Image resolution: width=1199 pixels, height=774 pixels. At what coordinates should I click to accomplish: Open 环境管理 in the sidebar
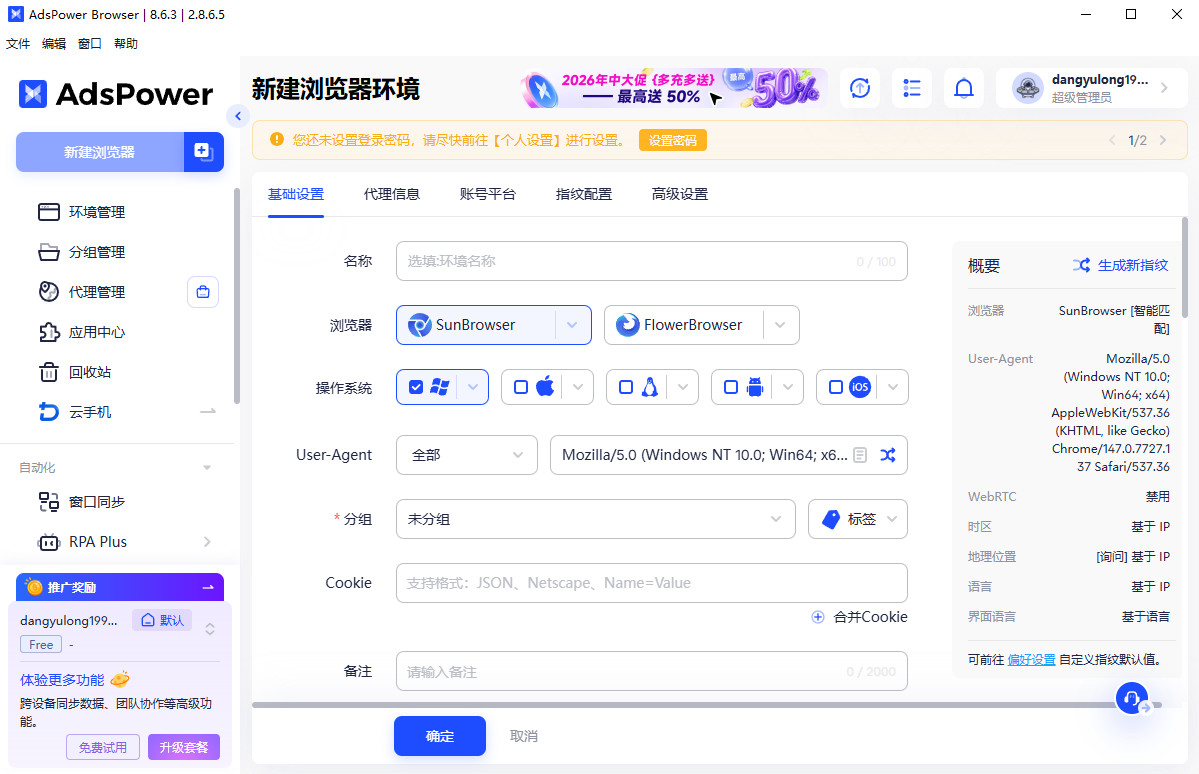coord(96,212)
